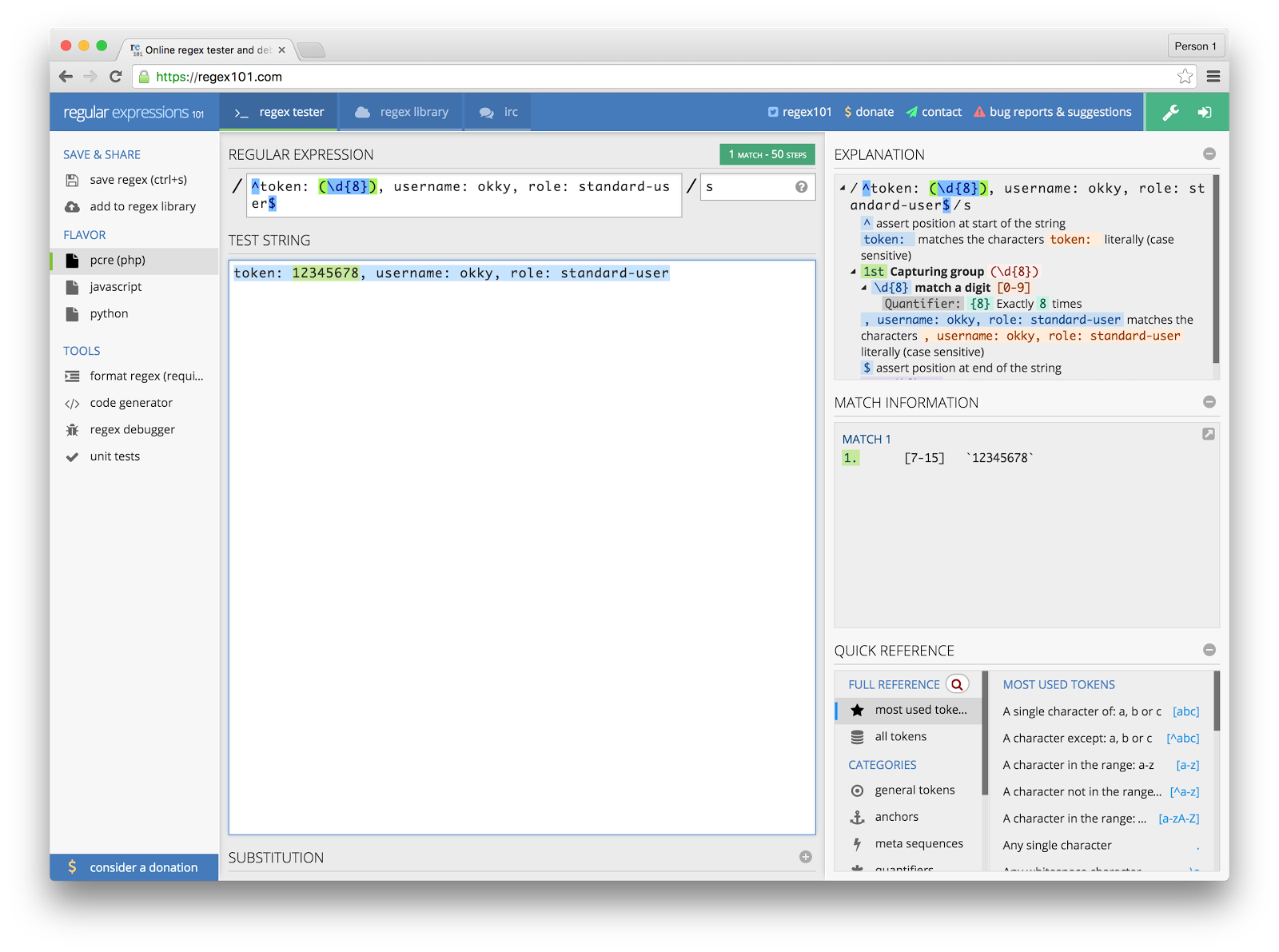Click into the test string text area
This screenshot has height=952, width=1279.
(x=522, y=548)
